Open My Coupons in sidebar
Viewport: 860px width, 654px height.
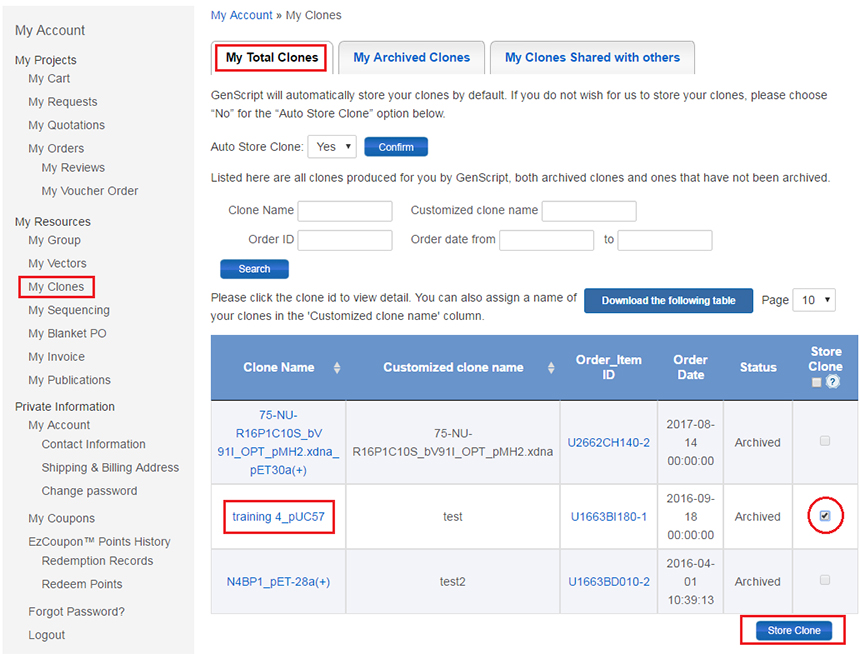pyautogui.click(x=61, y=518)
